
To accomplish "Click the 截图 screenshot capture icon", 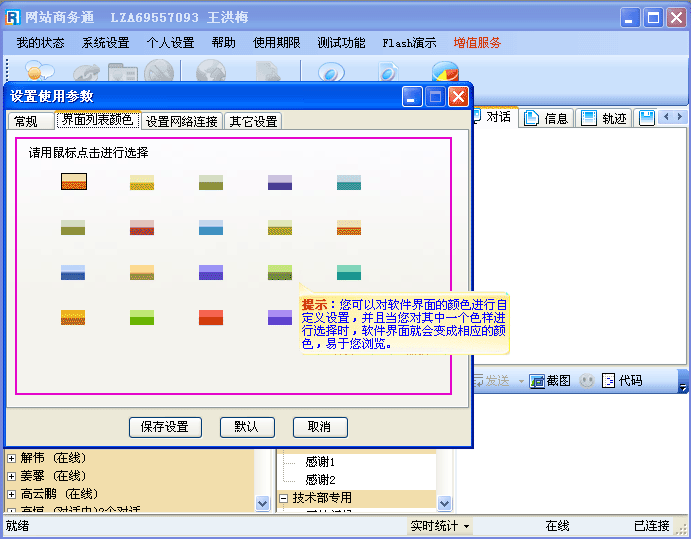I will pos(536,381).
